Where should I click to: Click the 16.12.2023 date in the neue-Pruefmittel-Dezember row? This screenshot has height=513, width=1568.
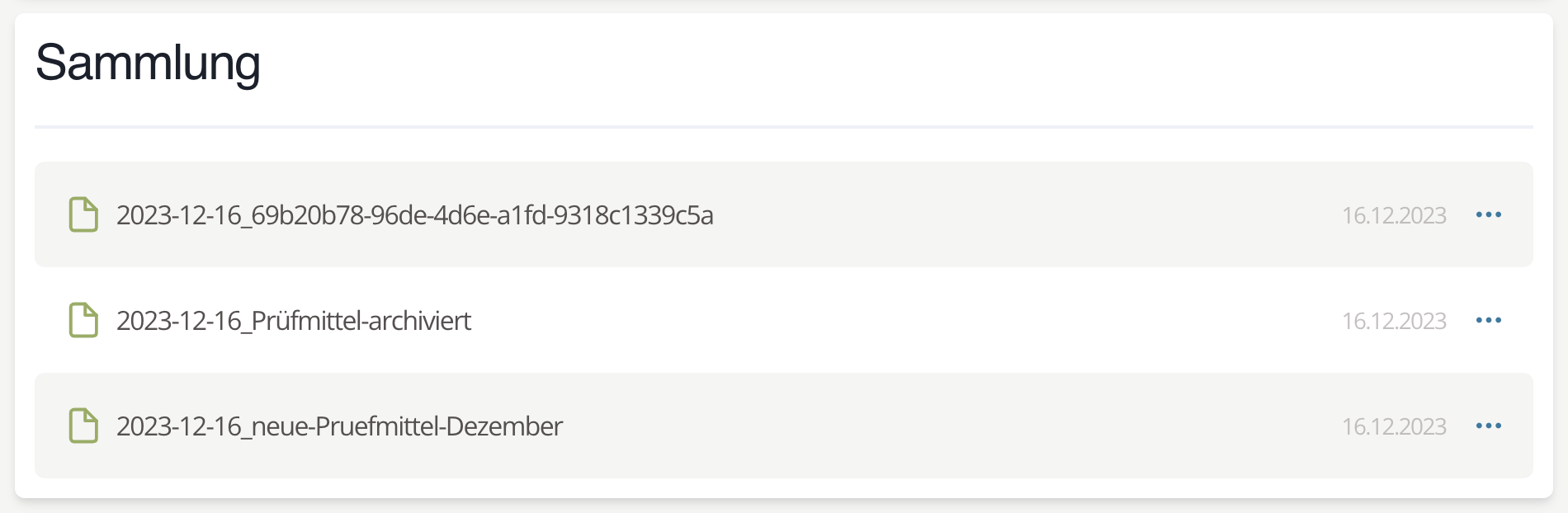pos(1394,426)
